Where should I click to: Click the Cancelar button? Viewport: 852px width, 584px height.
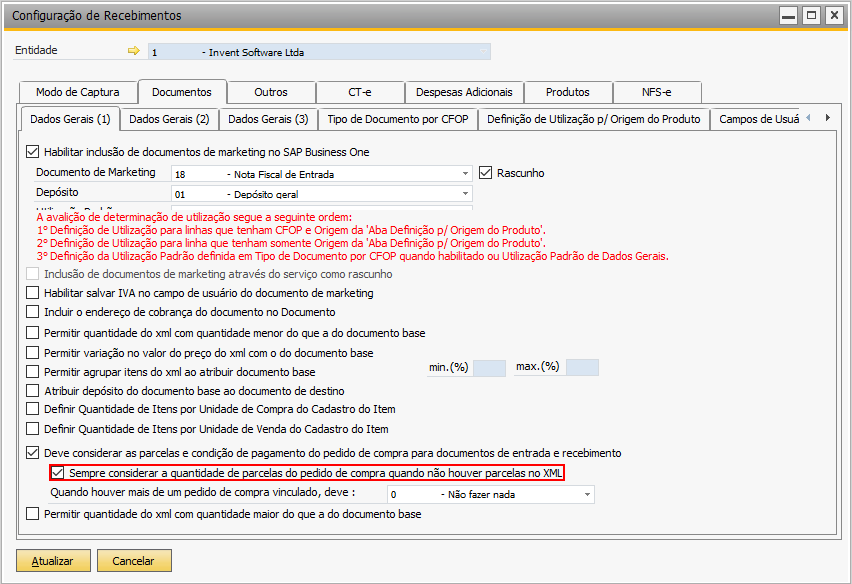click(x=134, y=561)
